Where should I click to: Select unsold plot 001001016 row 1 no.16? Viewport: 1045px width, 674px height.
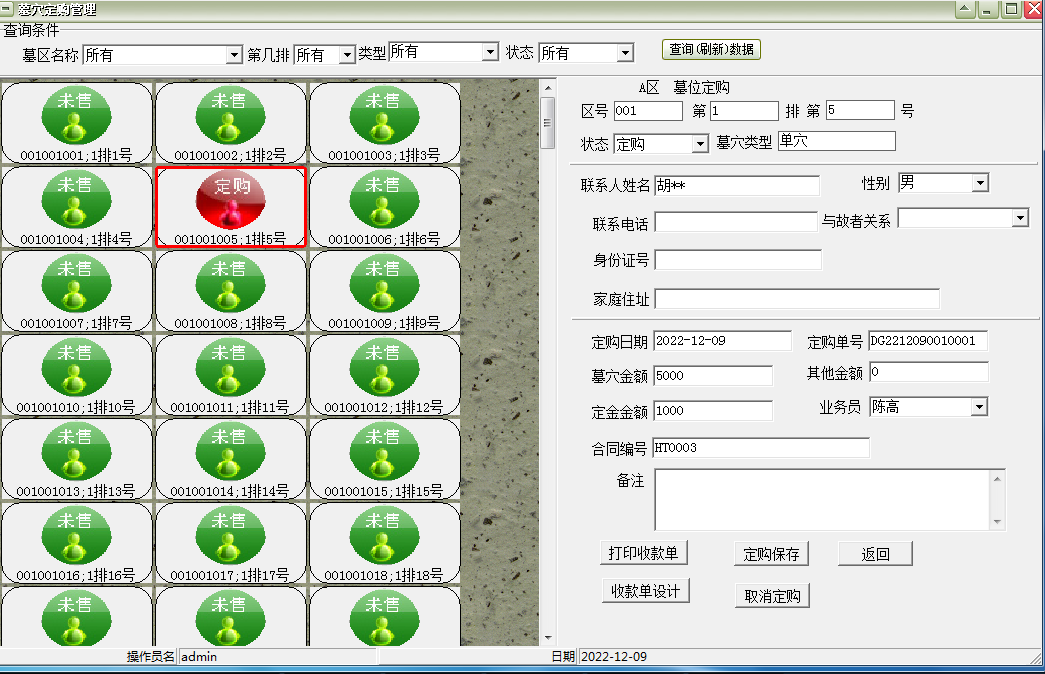coord(77,543)
